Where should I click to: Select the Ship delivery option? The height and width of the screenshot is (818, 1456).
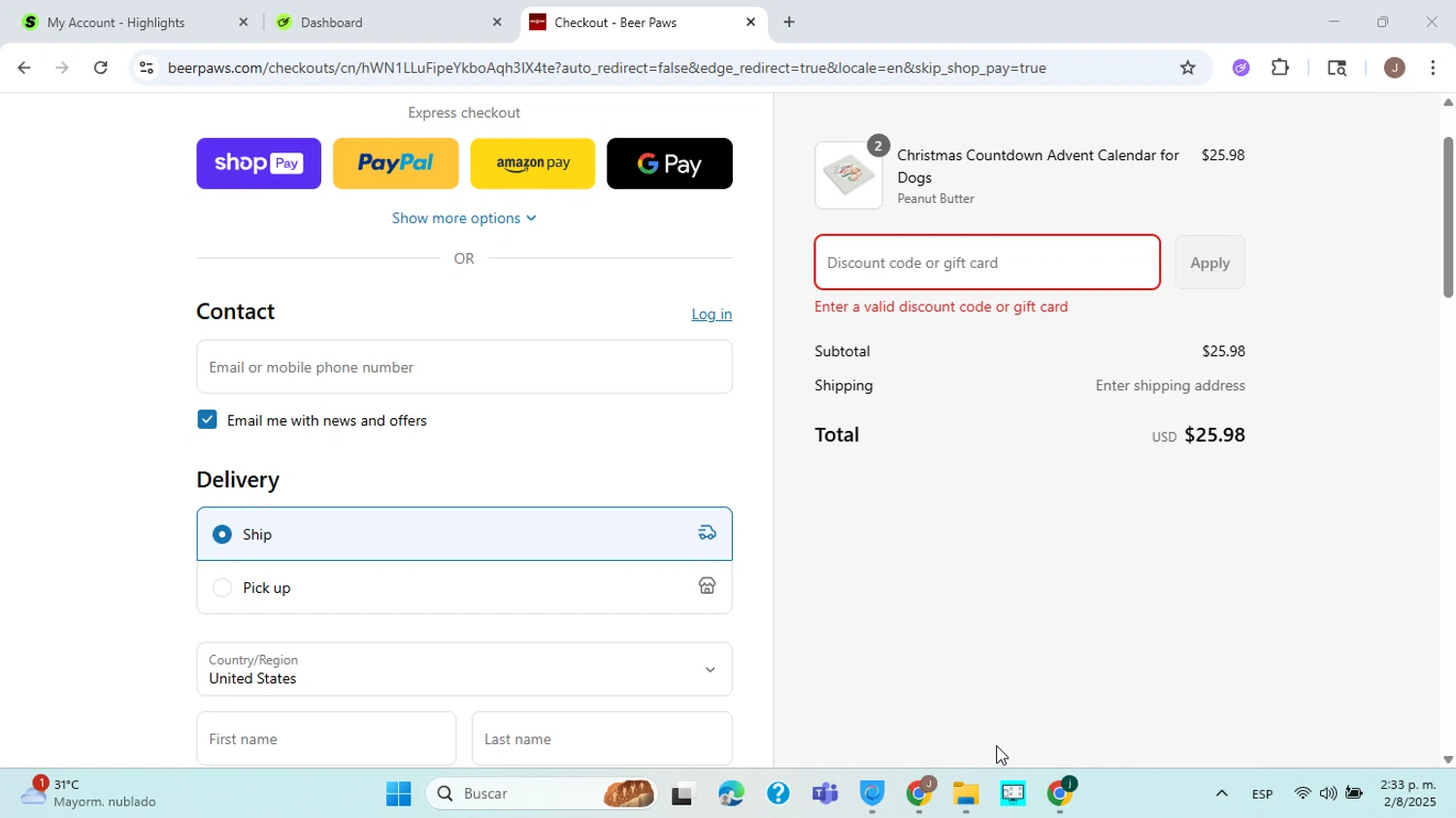(x=464, y=534)
